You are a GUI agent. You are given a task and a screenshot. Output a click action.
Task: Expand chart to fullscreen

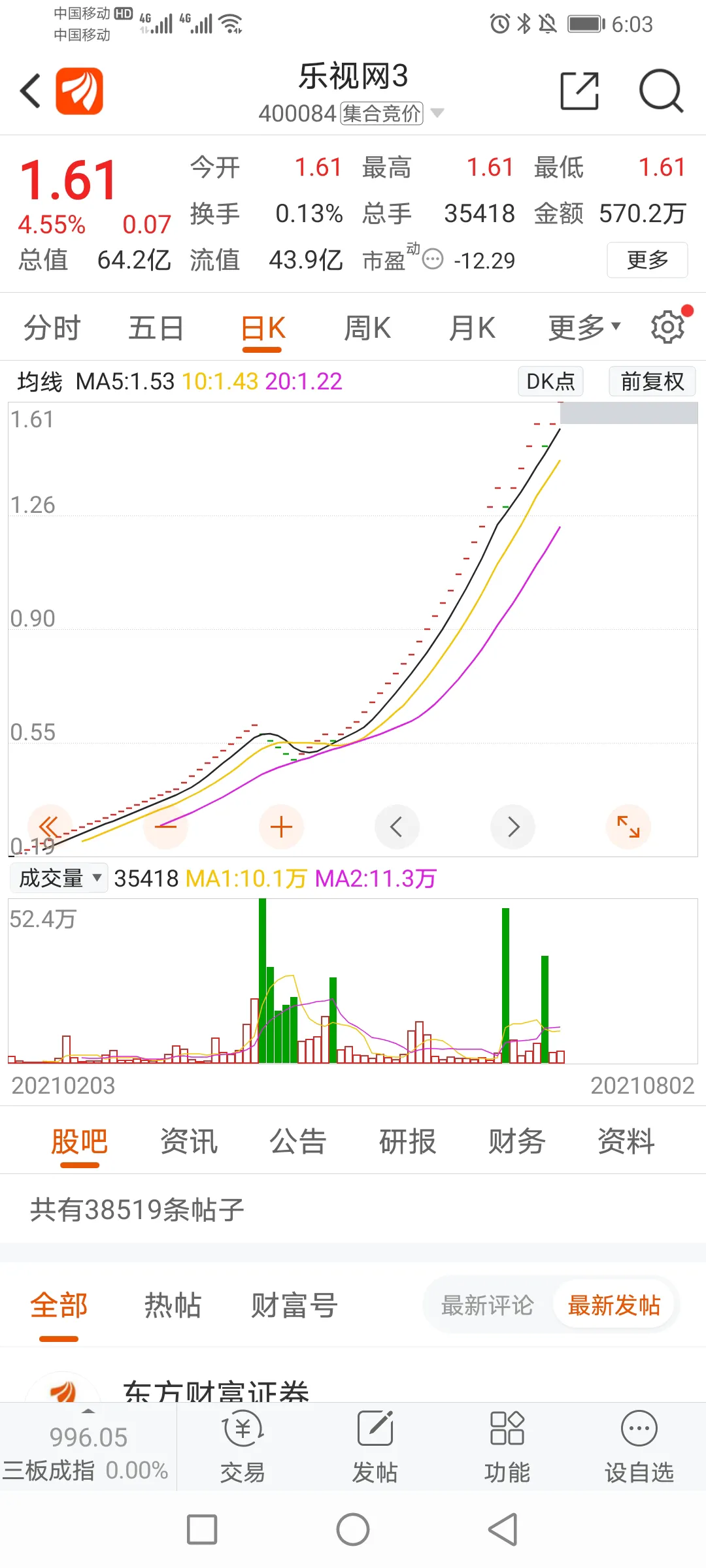point(629,827)
